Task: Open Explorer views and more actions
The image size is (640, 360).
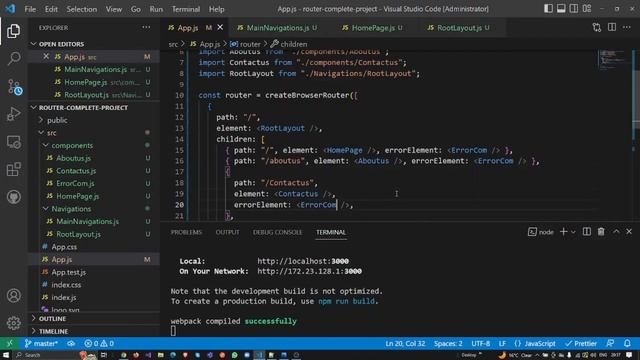Action: click(x=146, y=27)
